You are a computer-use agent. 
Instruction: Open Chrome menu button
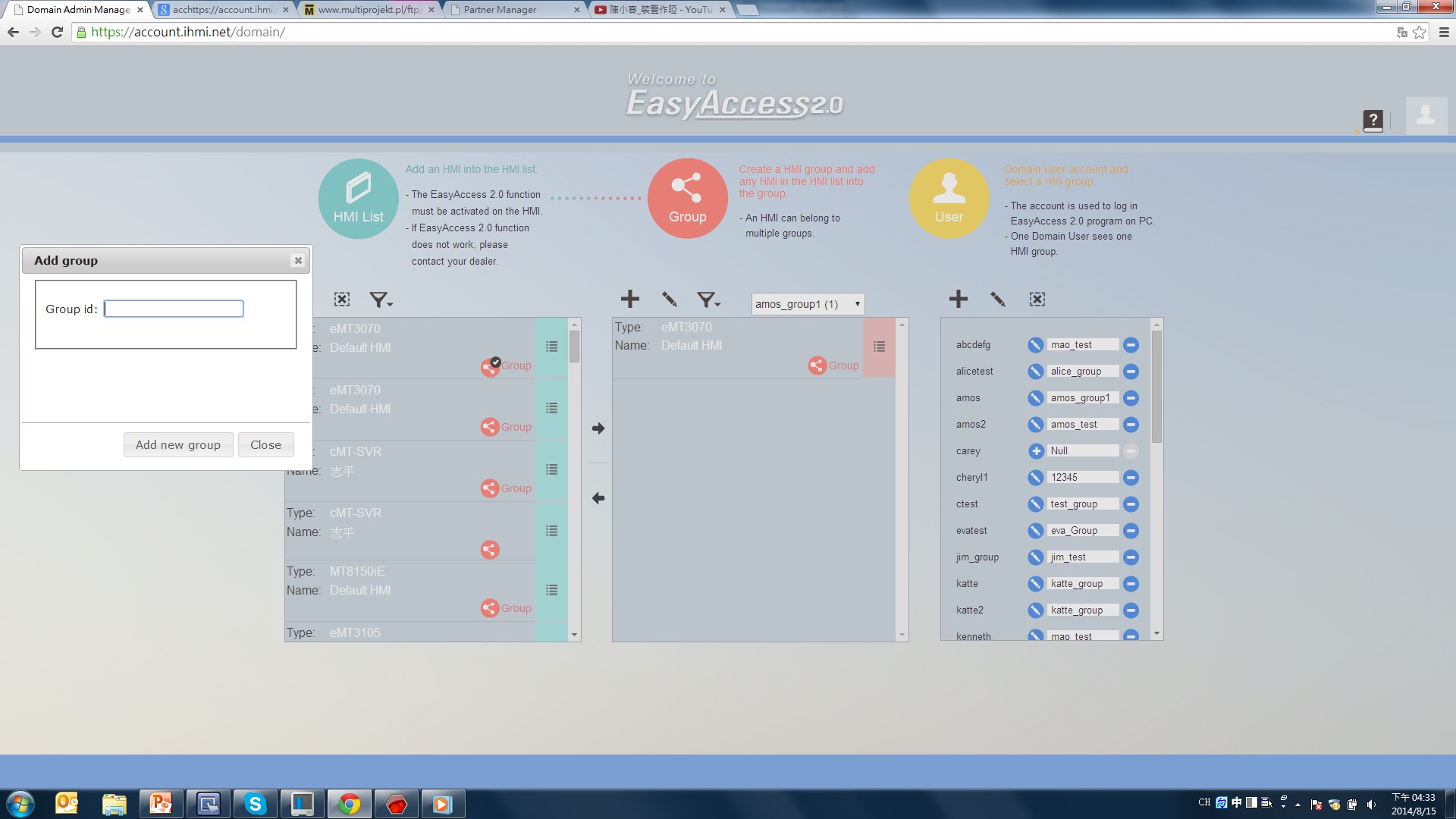[x=1443, y=32]
